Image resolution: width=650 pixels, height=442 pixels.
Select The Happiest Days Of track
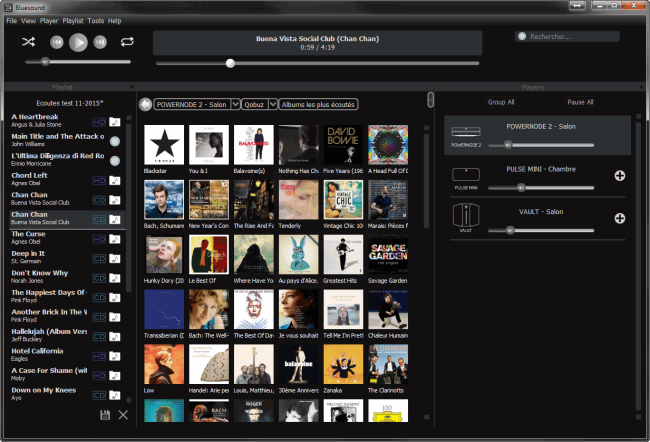[x=67, y=296]
